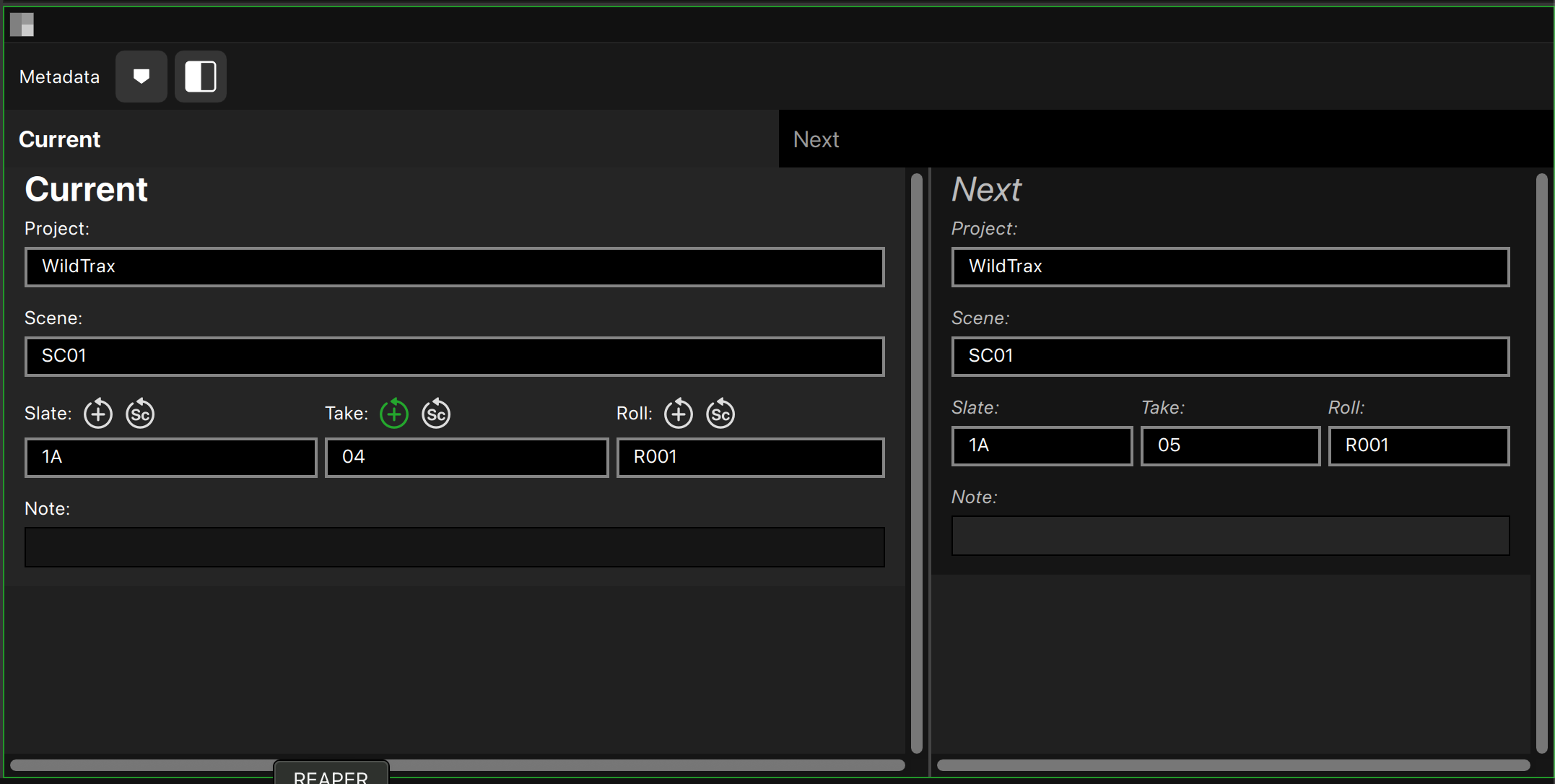Click the empty Note field under Current
Viewport: 1555px width, 784px height.
click(x=454, y=546)
